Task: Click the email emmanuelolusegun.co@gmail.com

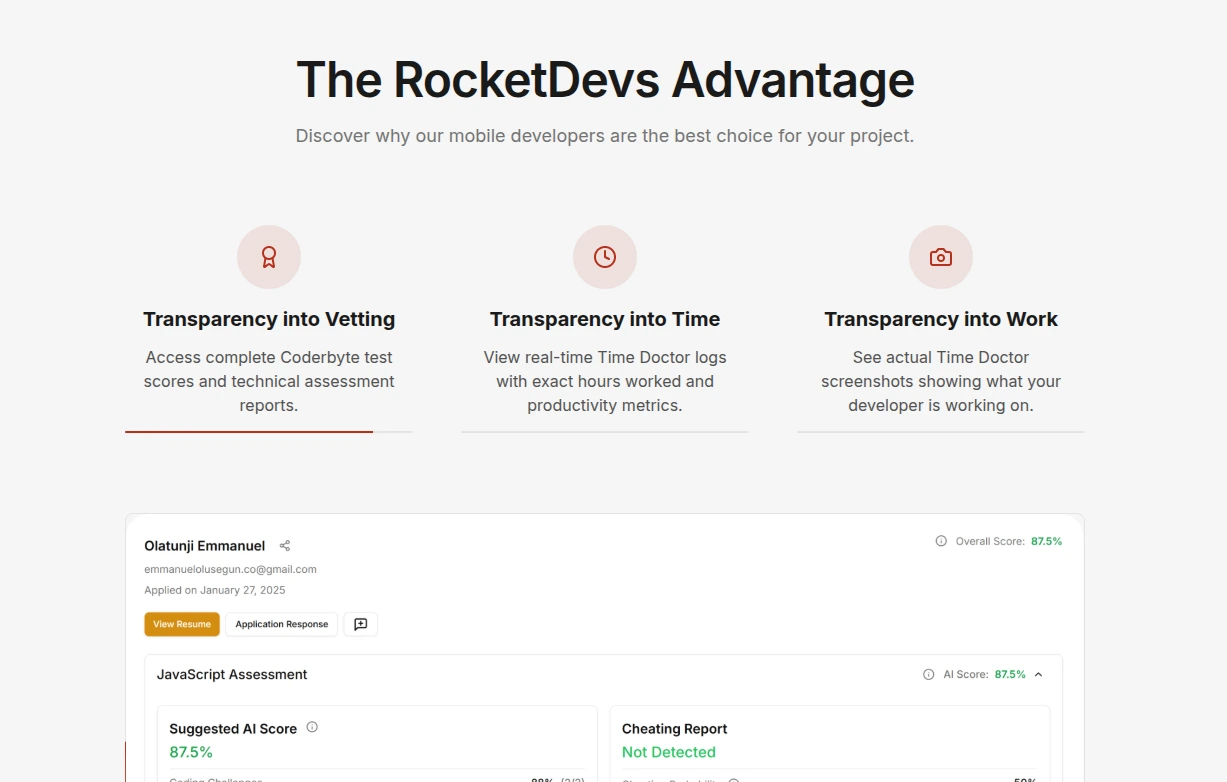Action: point(230,569)
